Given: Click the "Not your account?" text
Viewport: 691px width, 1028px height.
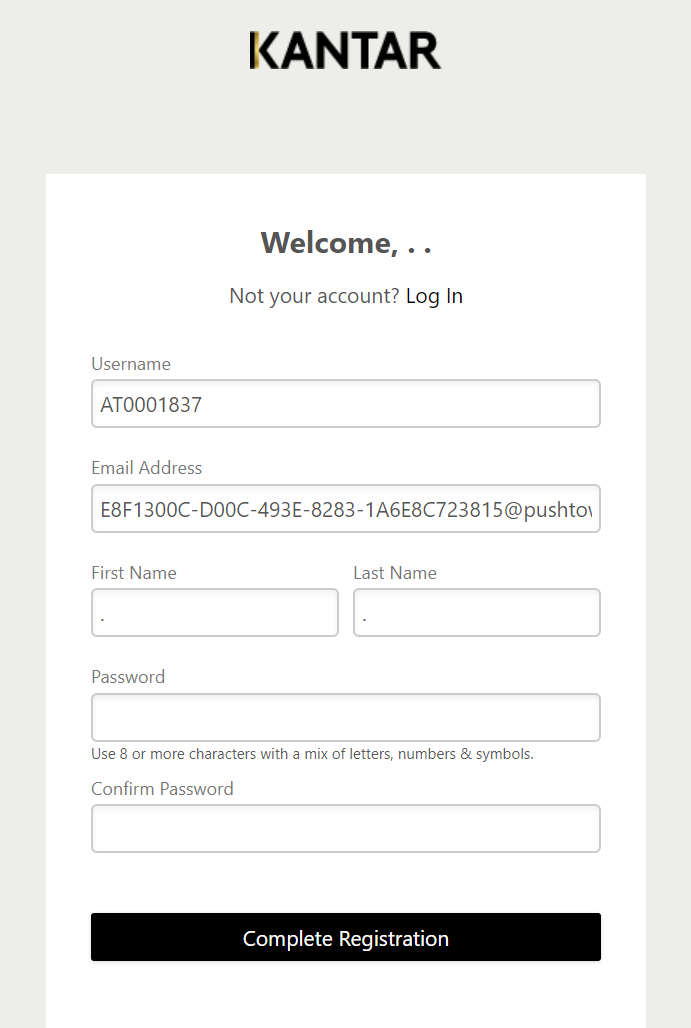Looking at the screenshot, I should coord(314,296).
